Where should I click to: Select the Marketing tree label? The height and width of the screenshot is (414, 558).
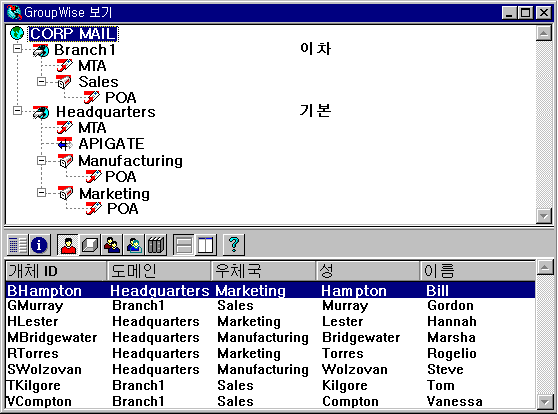[x=115, y=194]
